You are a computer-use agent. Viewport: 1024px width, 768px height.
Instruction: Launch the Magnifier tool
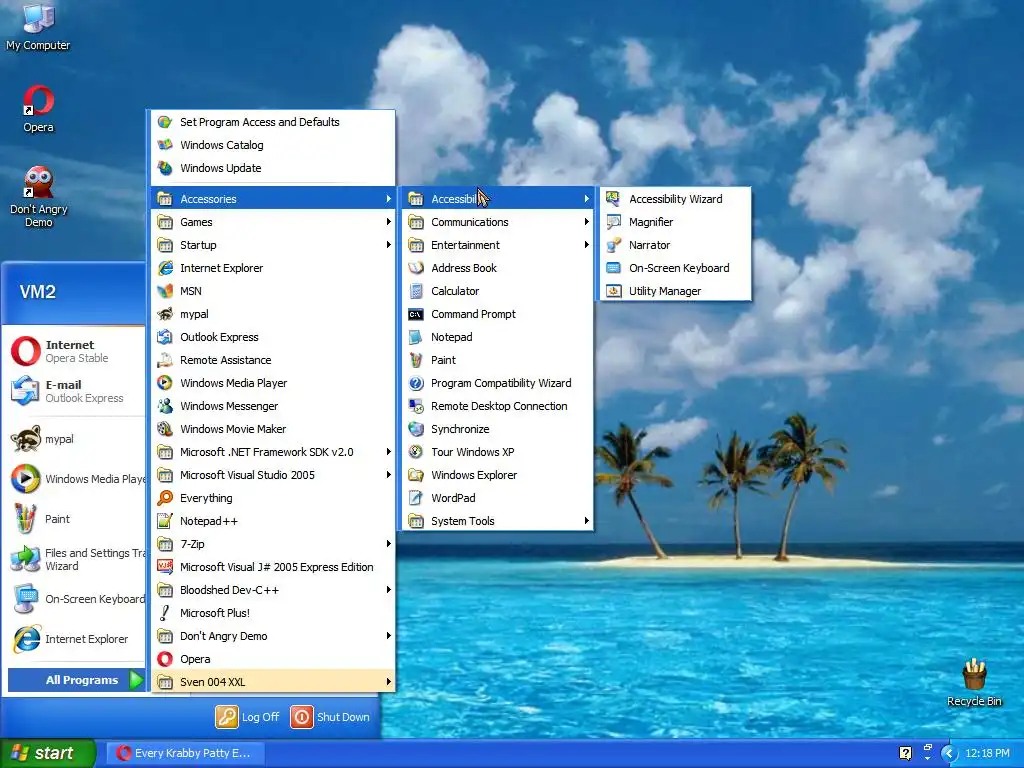675,222
